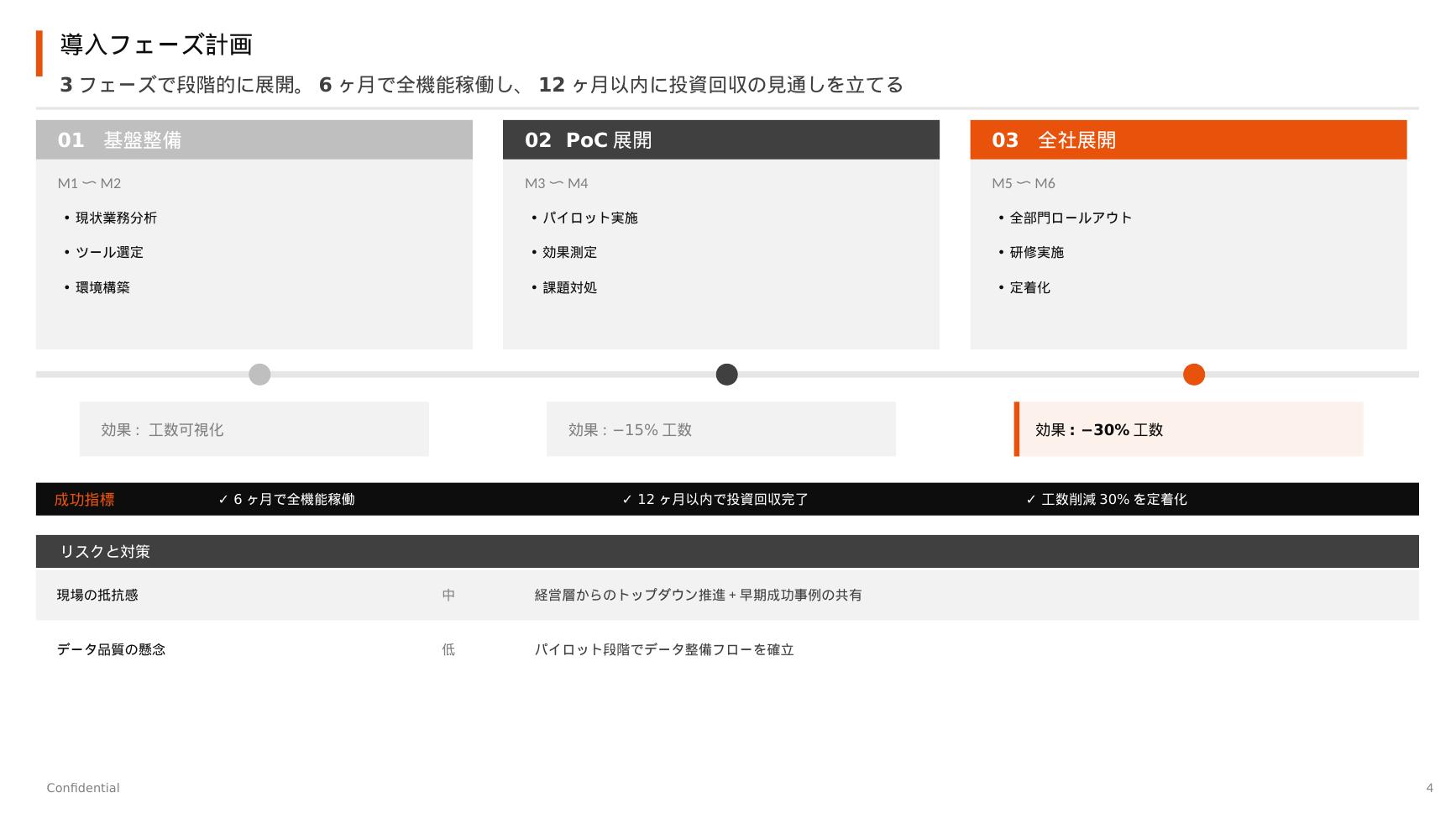Screen dimensions: 1456x819
Task: Click the checkmark beside 工数削減 30% を定着化
Action: [1030, 498]
